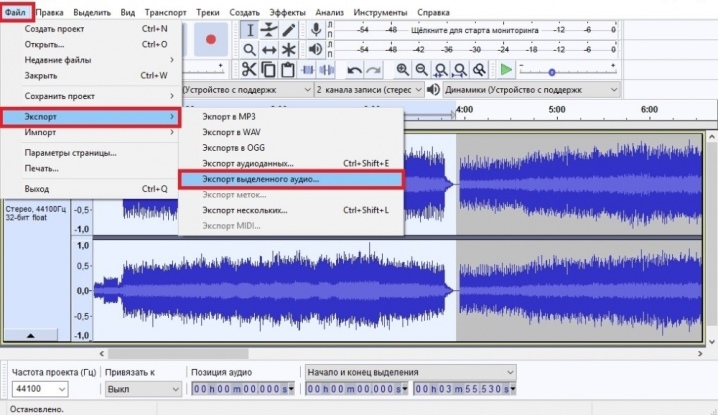Open the recording device dropdown
718x415 pixels.
247,90
